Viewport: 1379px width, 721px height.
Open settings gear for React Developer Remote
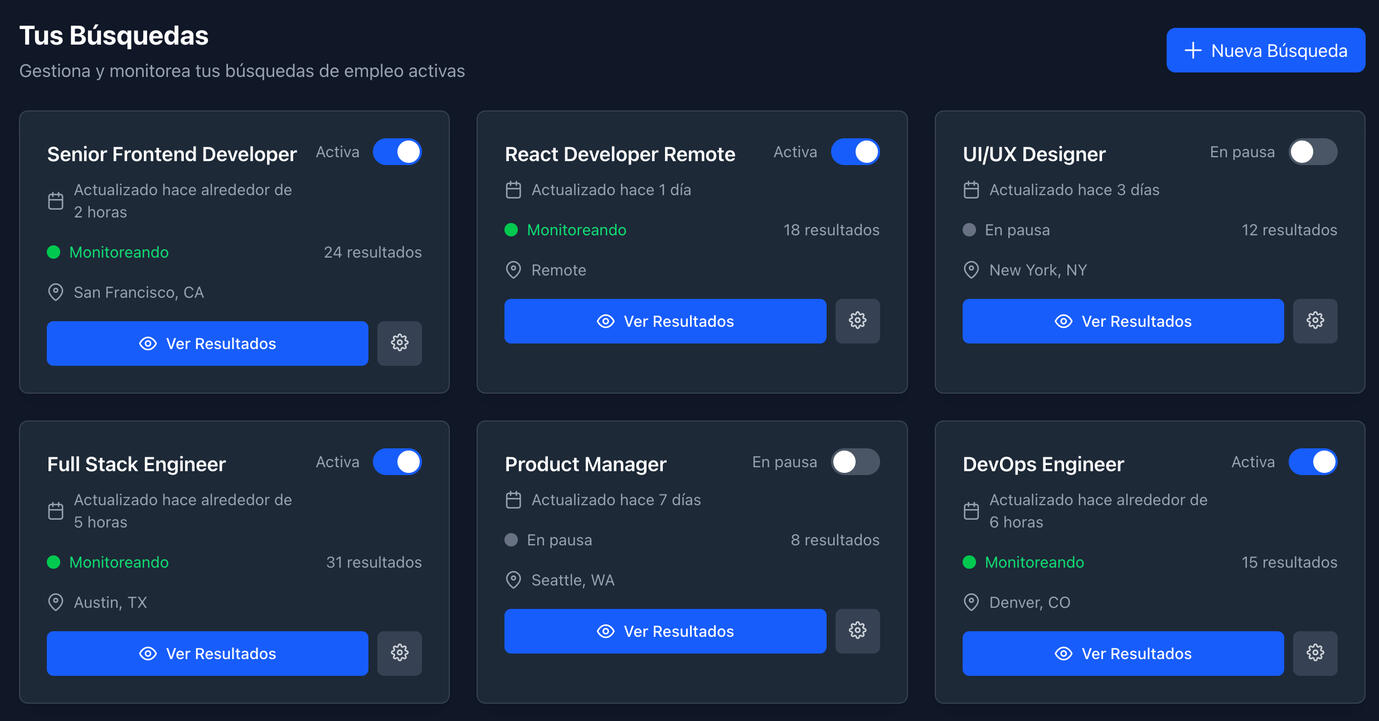click(857, 321)
